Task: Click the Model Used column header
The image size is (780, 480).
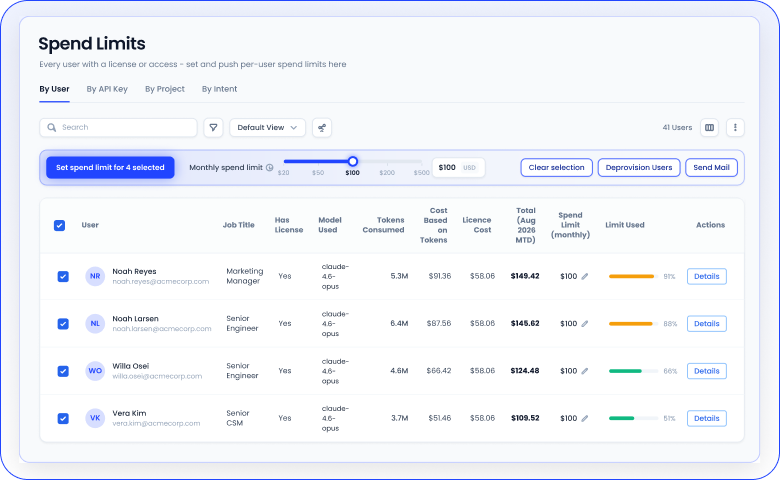Action: pos(330,225)
